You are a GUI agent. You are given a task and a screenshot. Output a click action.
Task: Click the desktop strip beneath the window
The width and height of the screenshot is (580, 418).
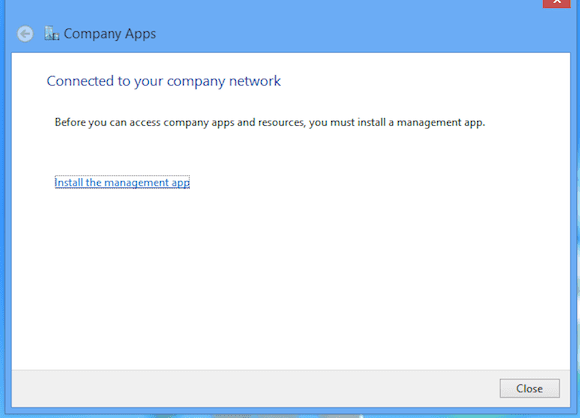[290, 416]
